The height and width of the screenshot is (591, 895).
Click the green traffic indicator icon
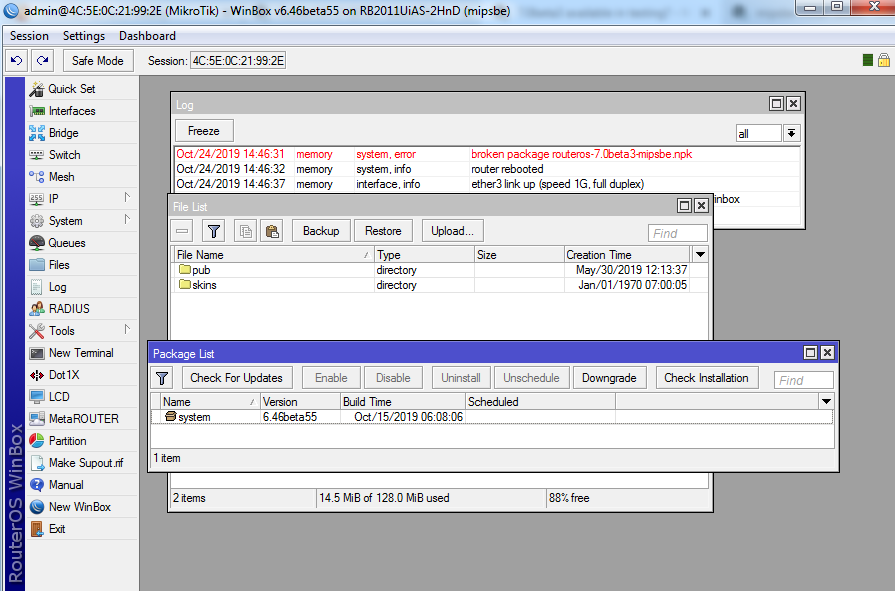pos(868,60)
